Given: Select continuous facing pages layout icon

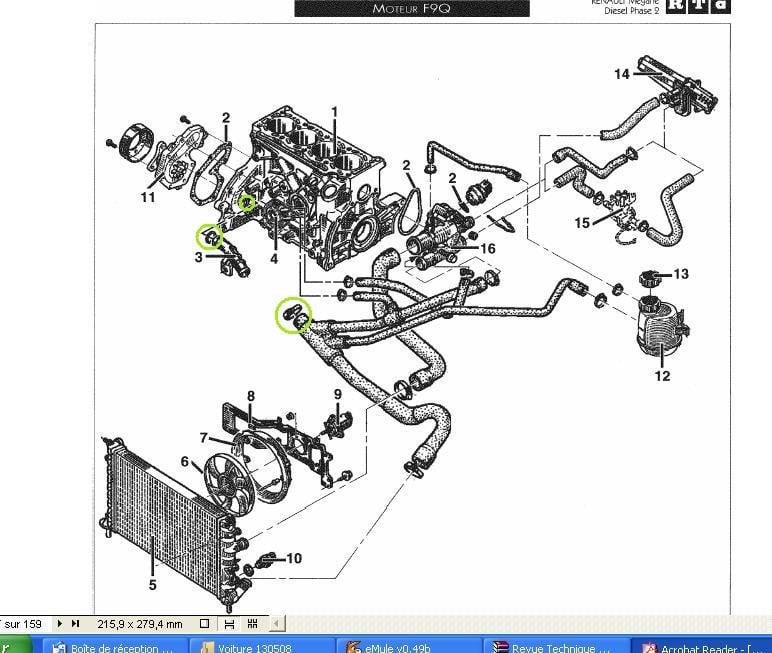Looking at the screenshot, I should (x=253, y=624).
